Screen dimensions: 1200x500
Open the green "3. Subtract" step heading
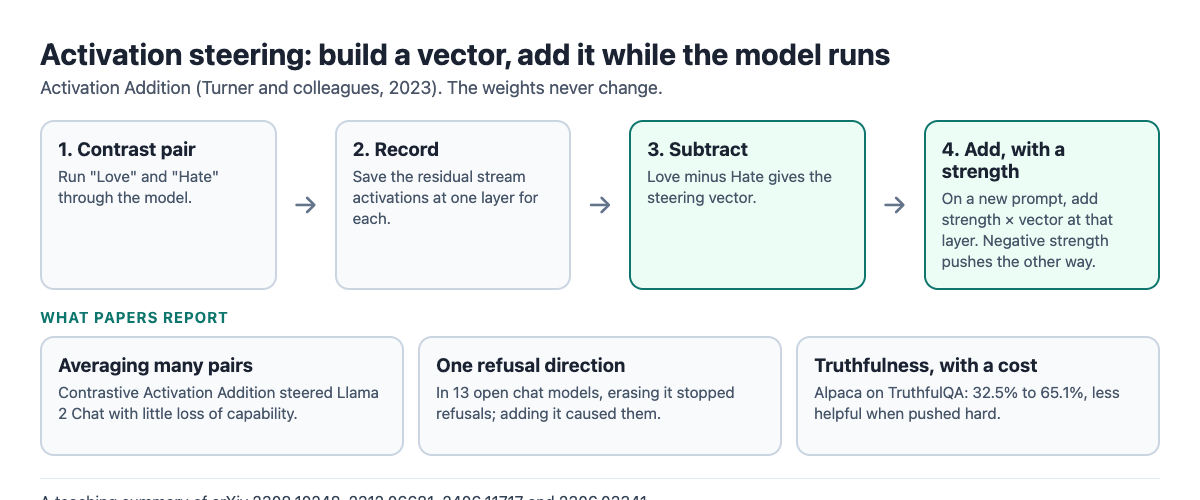pos(698,150)
